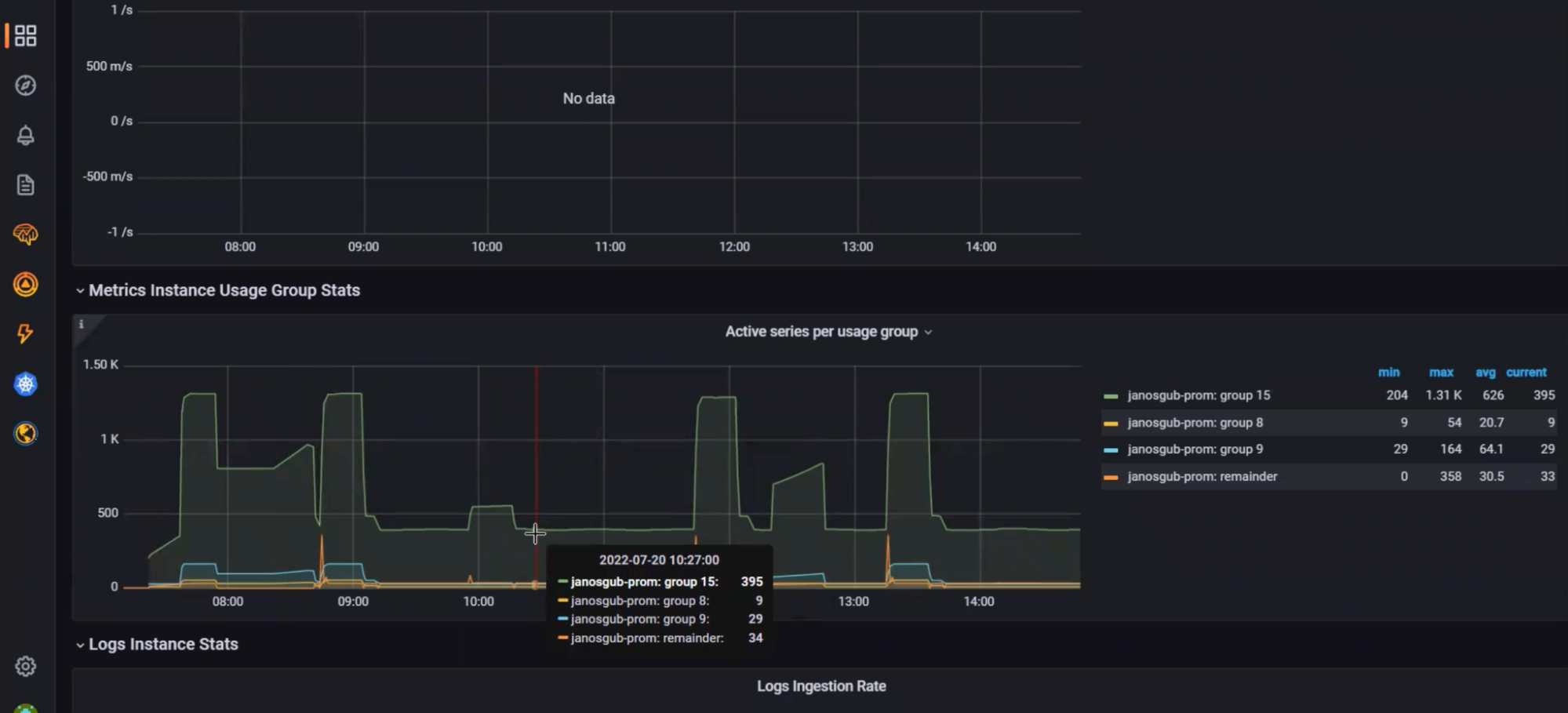Select the 'janosgub-prom: group 9' legend label
The height and width of the screenshot is (713, 1568).
click(x=1195, y=449)
